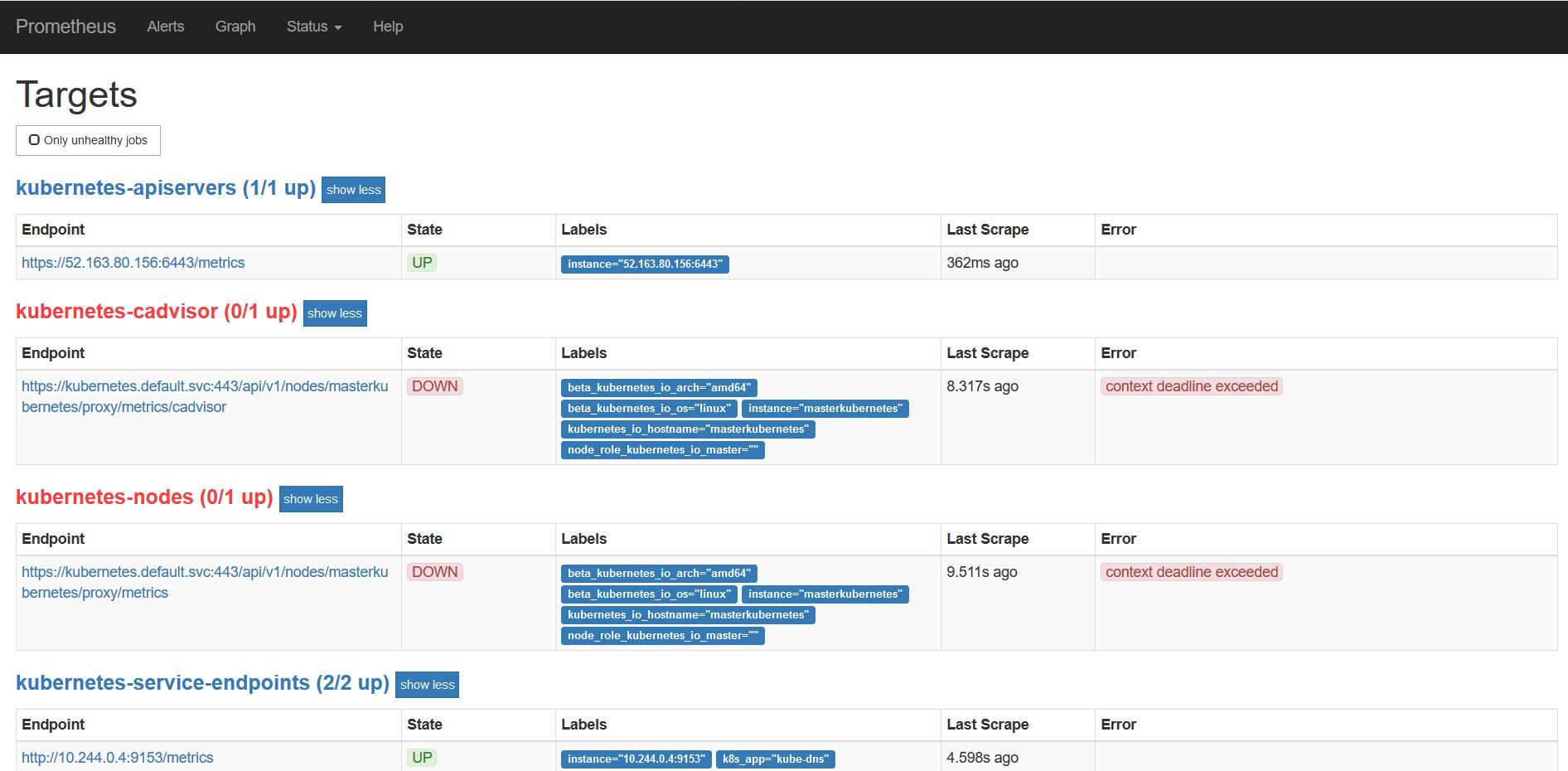Collapse kubernetes-nodes with show less

[311, 499]
